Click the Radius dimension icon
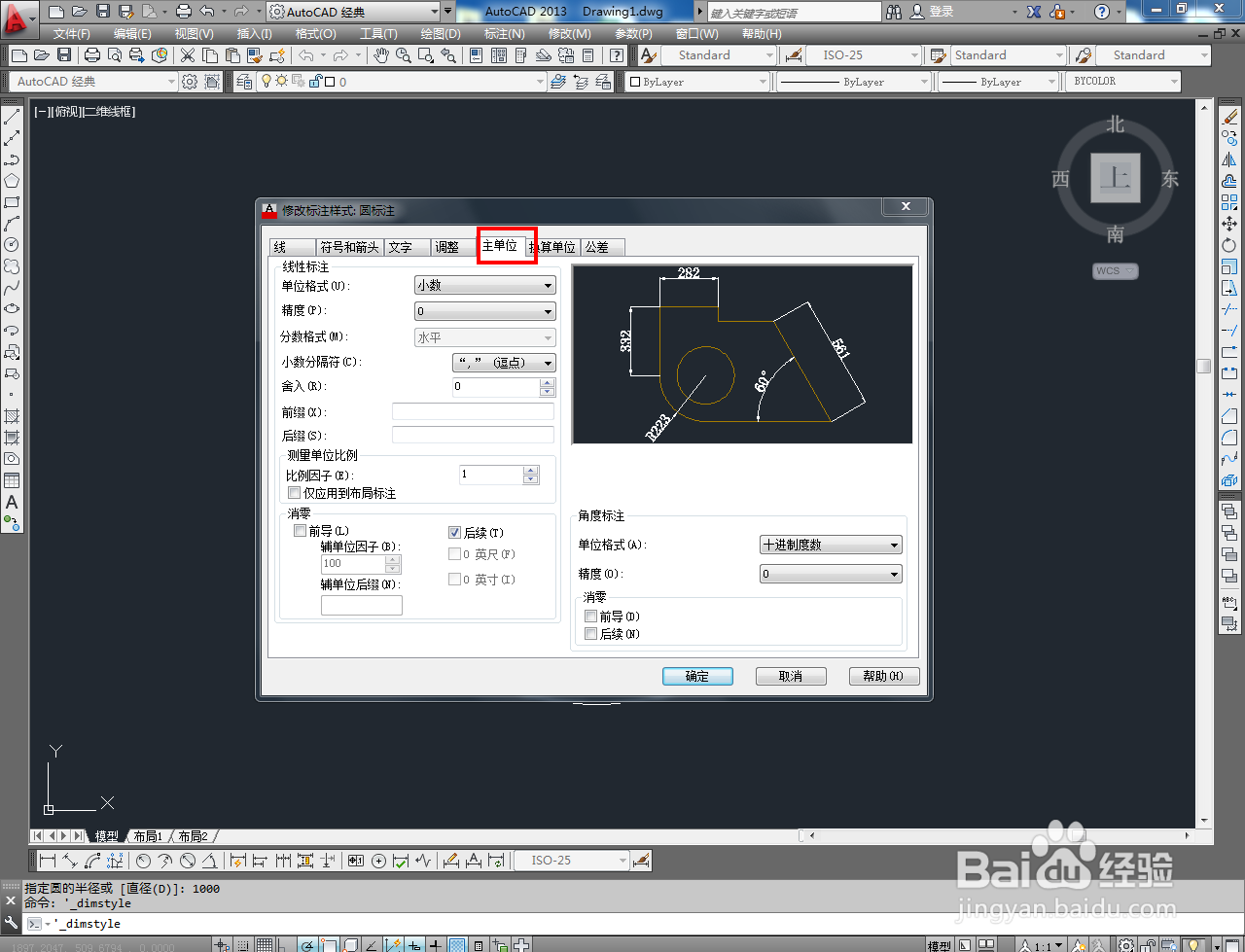 (x=143, y=861)
